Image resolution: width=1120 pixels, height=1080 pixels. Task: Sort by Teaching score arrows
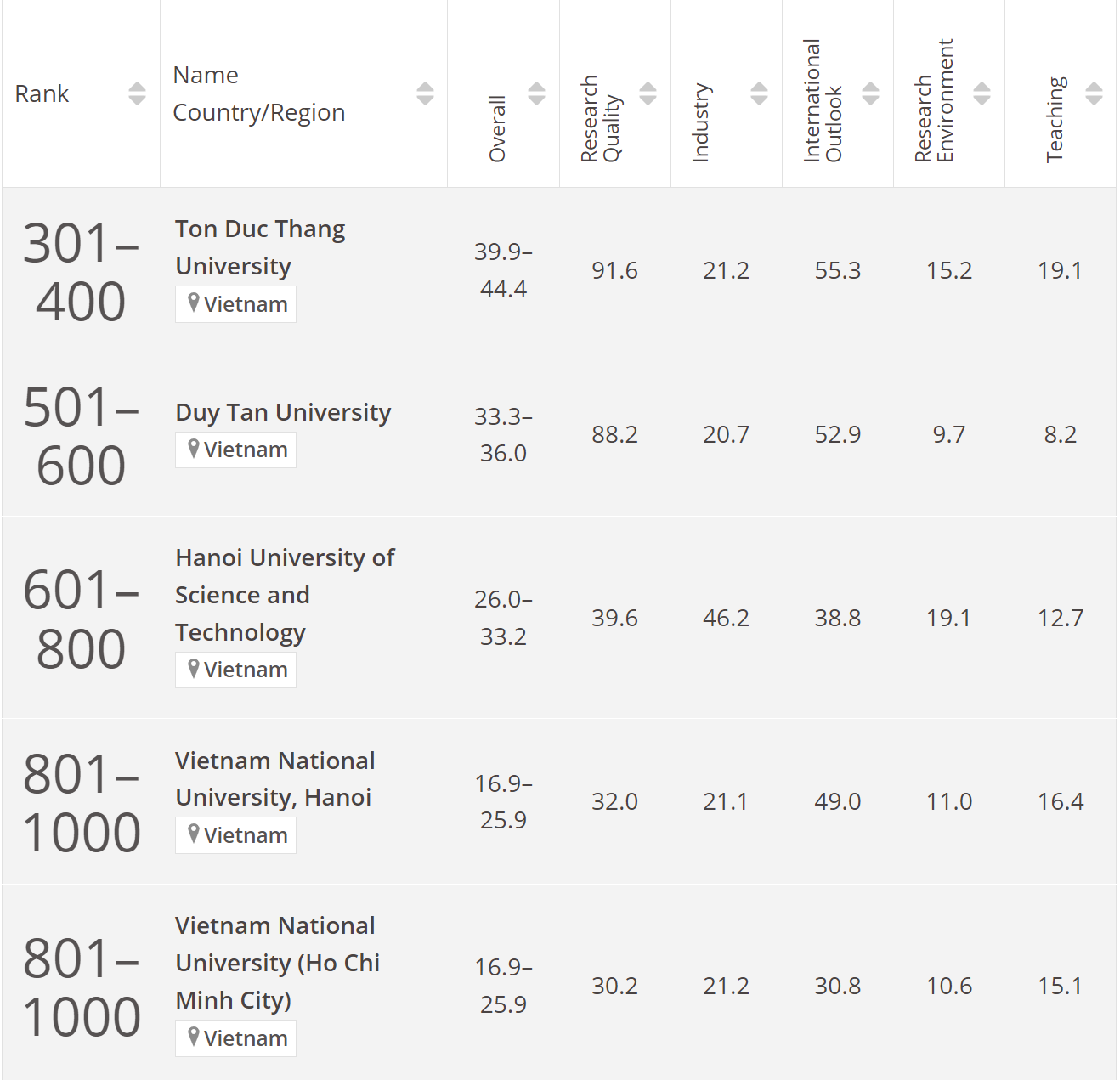pos(1094,93)
